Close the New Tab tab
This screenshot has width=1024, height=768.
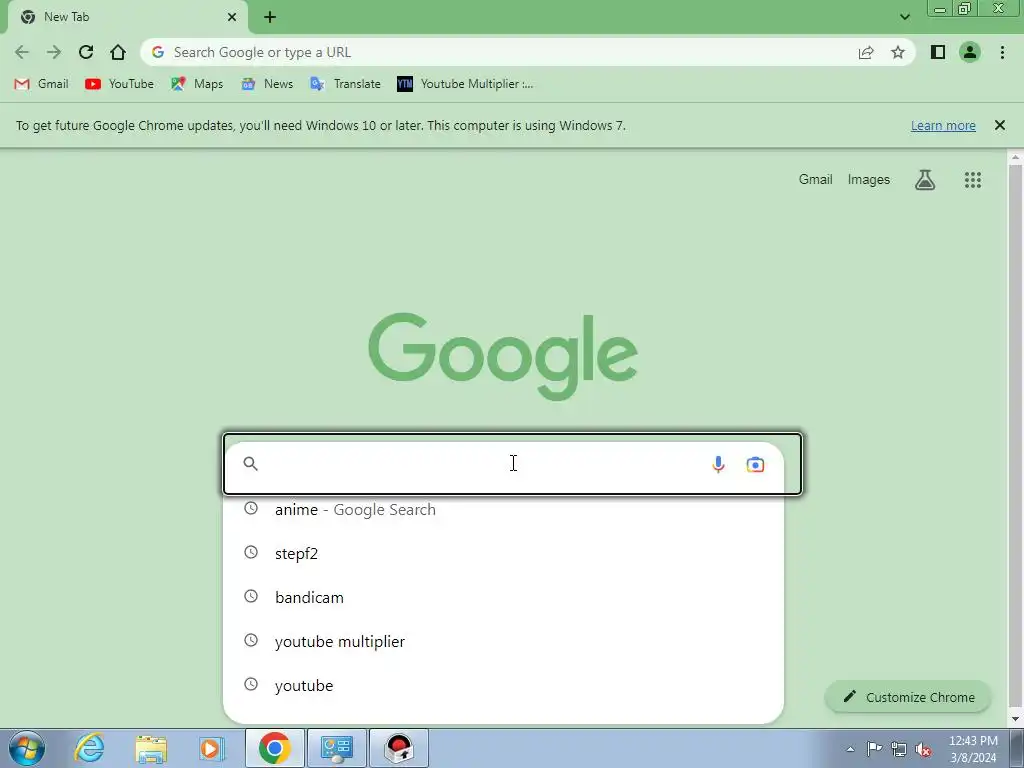[232, 17]
